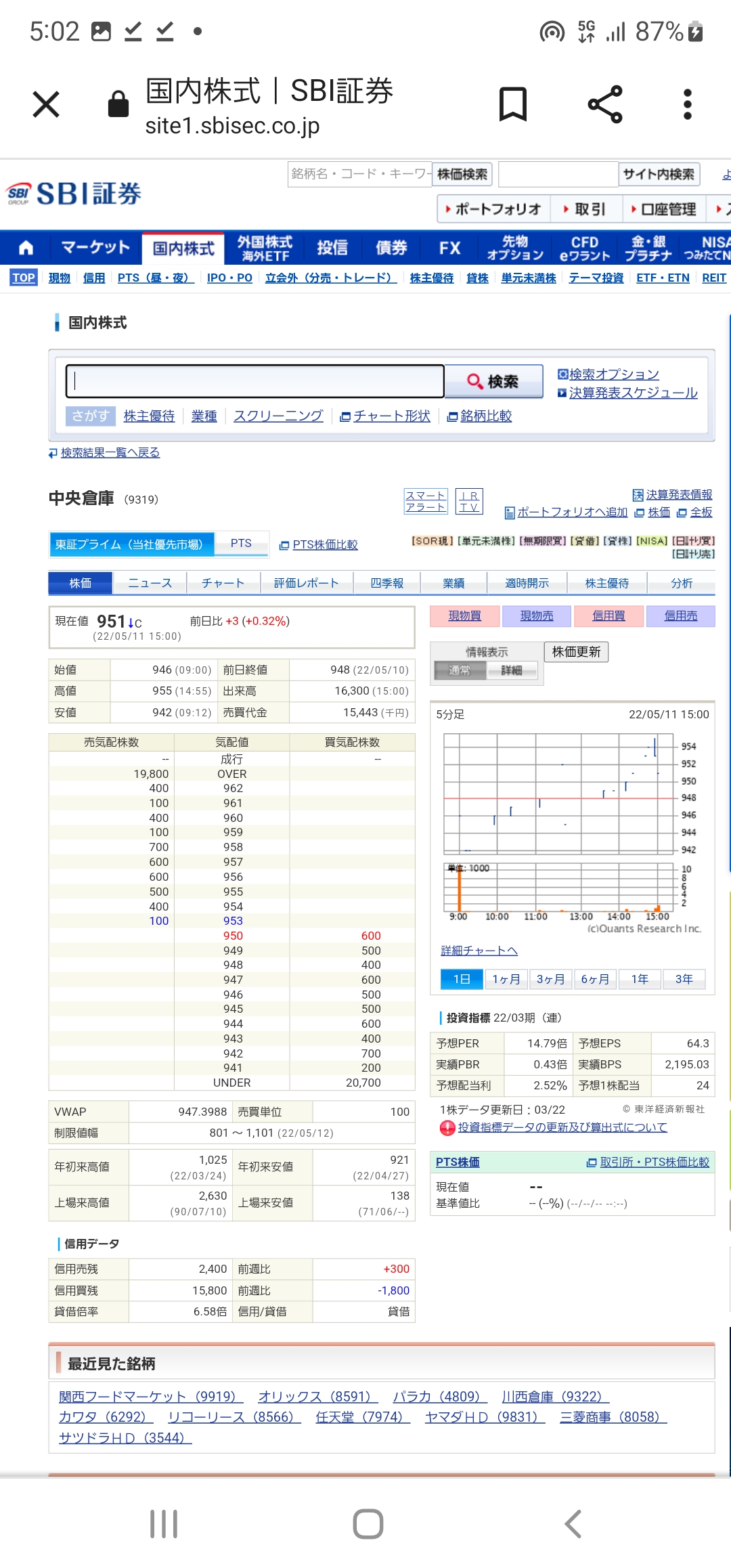Select 1年 chart period

click(x=640, y=979)
